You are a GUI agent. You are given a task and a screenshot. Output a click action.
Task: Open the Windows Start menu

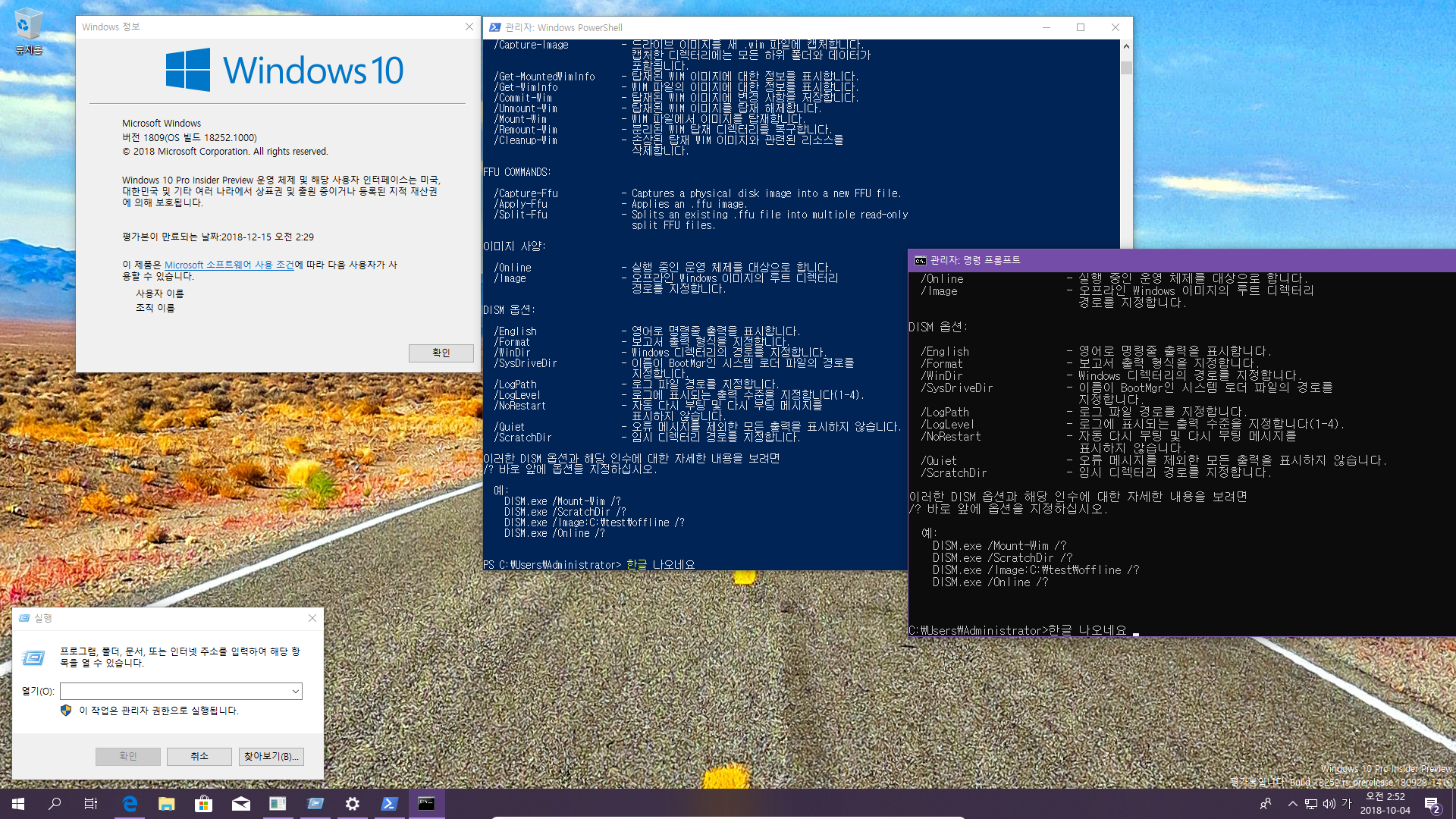(18, 804)
